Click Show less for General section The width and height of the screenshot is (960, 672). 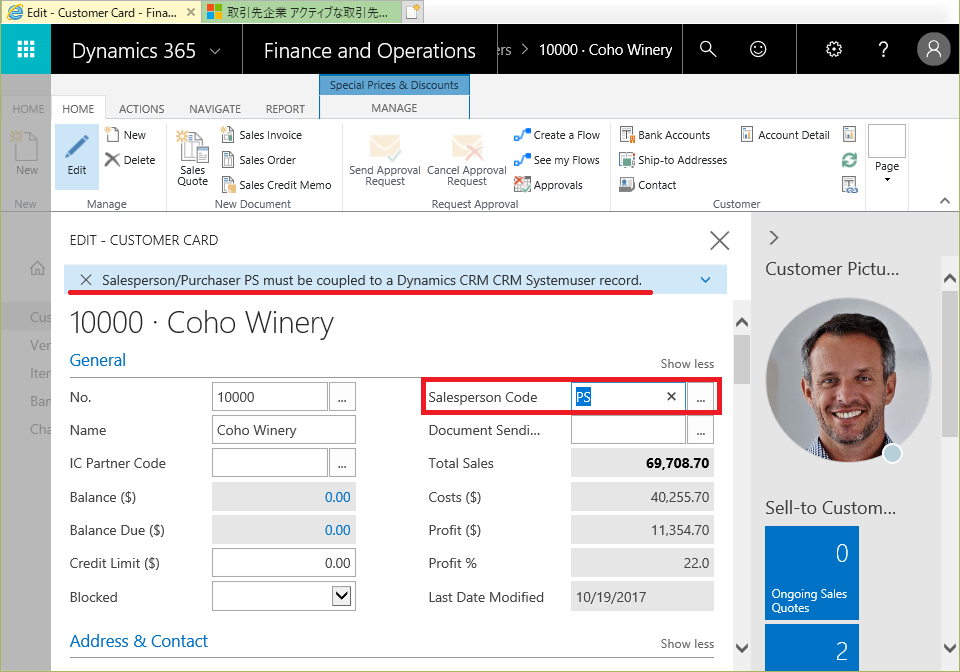(x=687, y=364)
